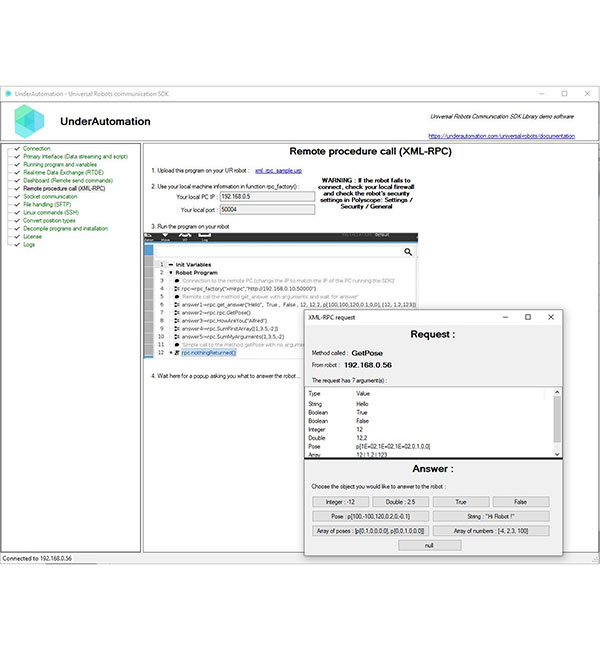
Task: Focus the Your local port field
Action: [267, 210]
